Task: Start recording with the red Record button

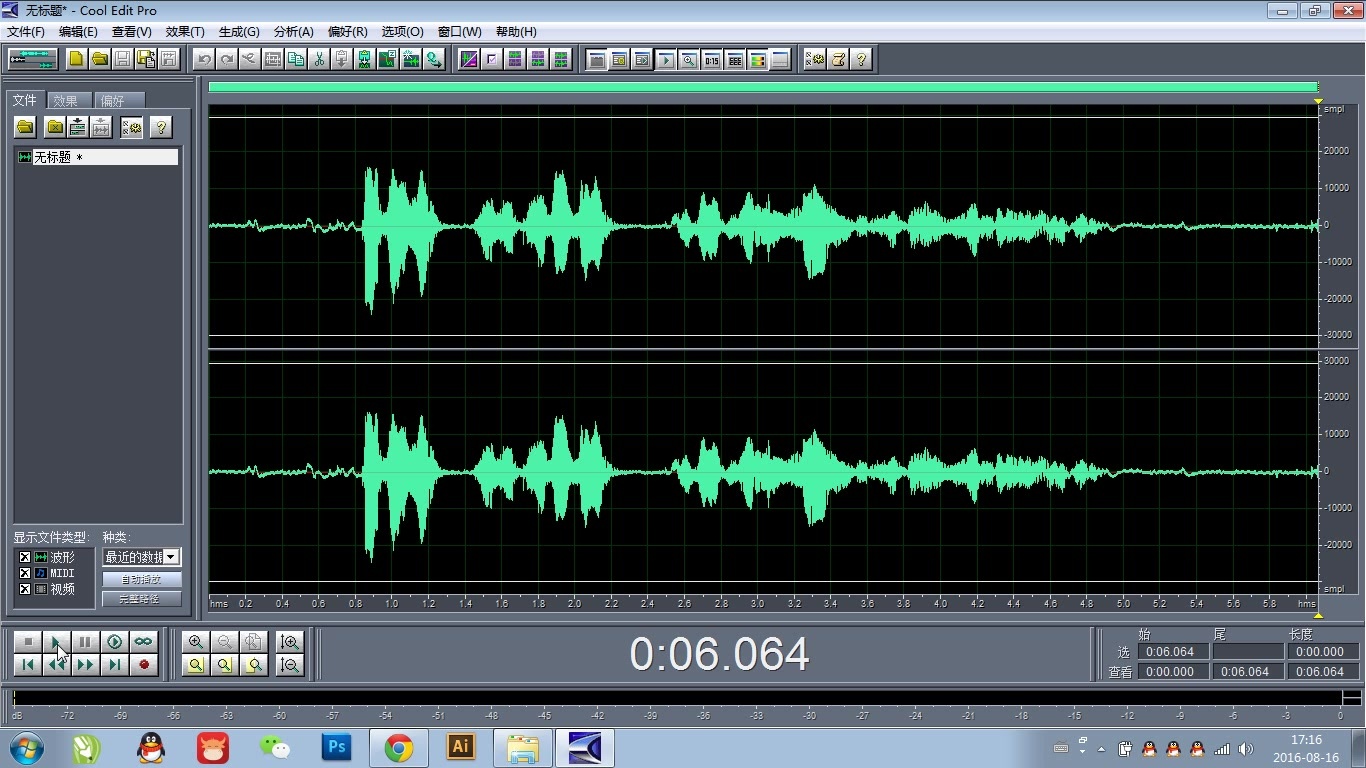Action: click(144, 664)
